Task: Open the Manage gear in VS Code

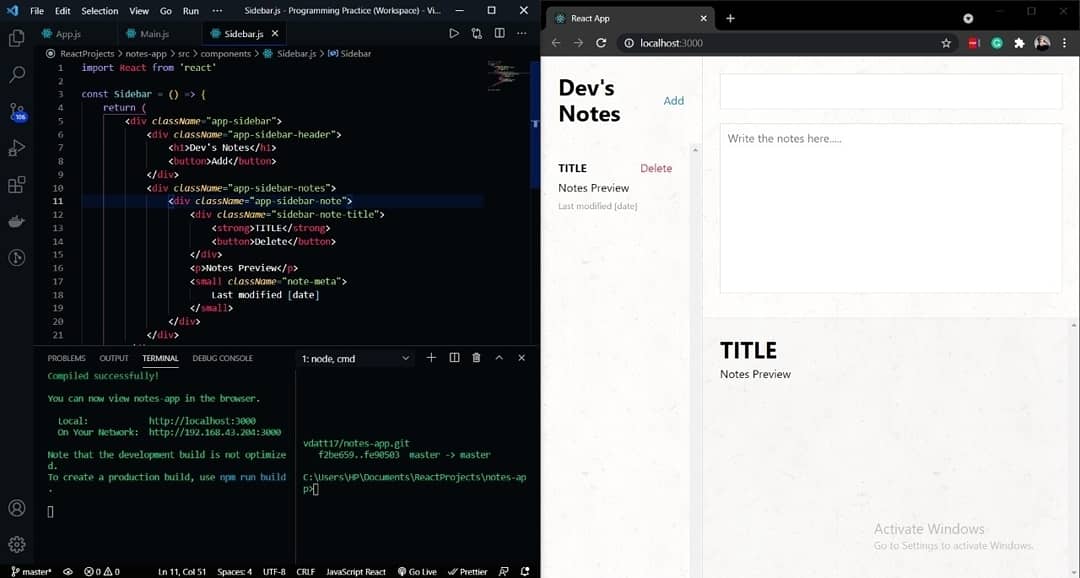Action: point(17,544)
